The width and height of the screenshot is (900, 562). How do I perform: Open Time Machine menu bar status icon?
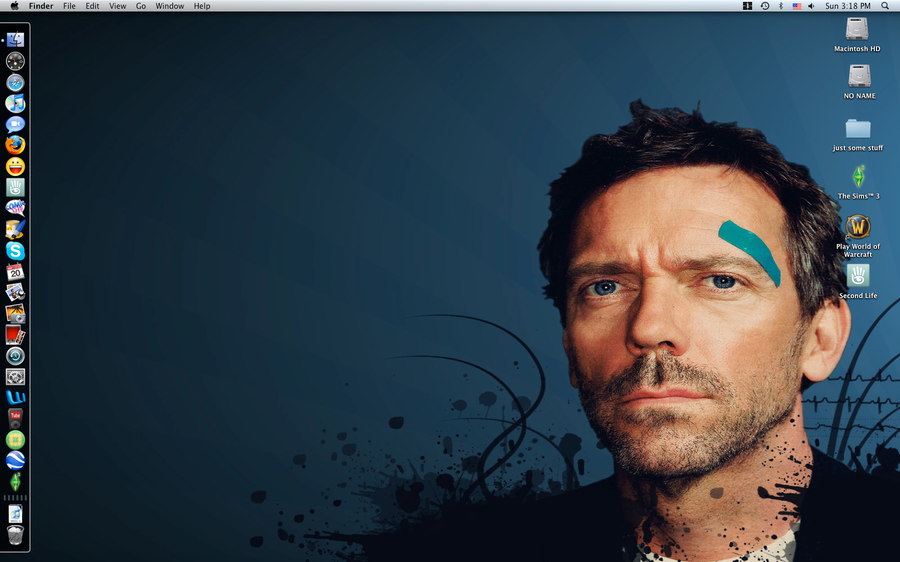coord(765,6)
